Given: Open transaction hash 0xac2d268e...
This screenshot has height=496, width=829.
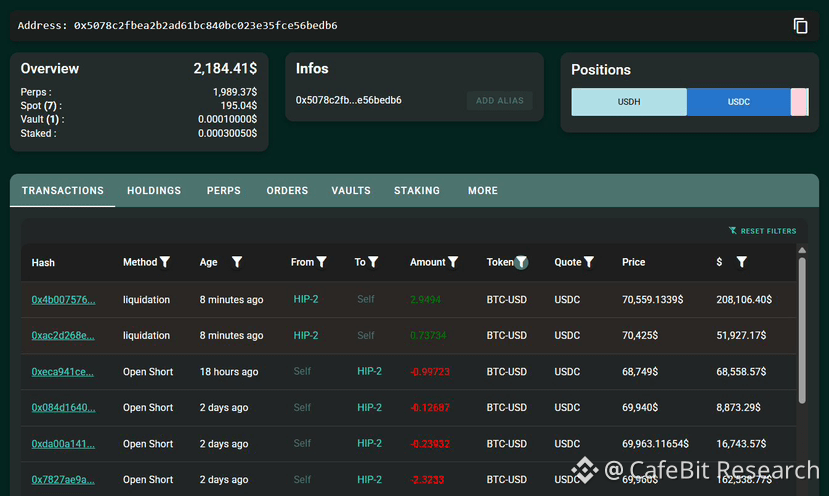Looking at the screenshot, I should coord(63,336).
